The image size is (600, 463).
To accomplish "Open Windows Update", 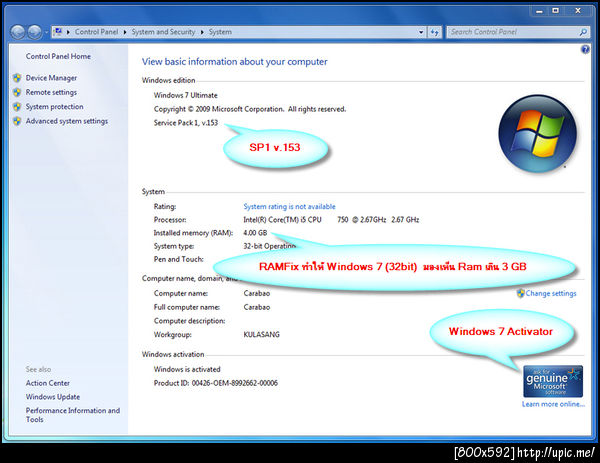I will (x=53, y=397).
